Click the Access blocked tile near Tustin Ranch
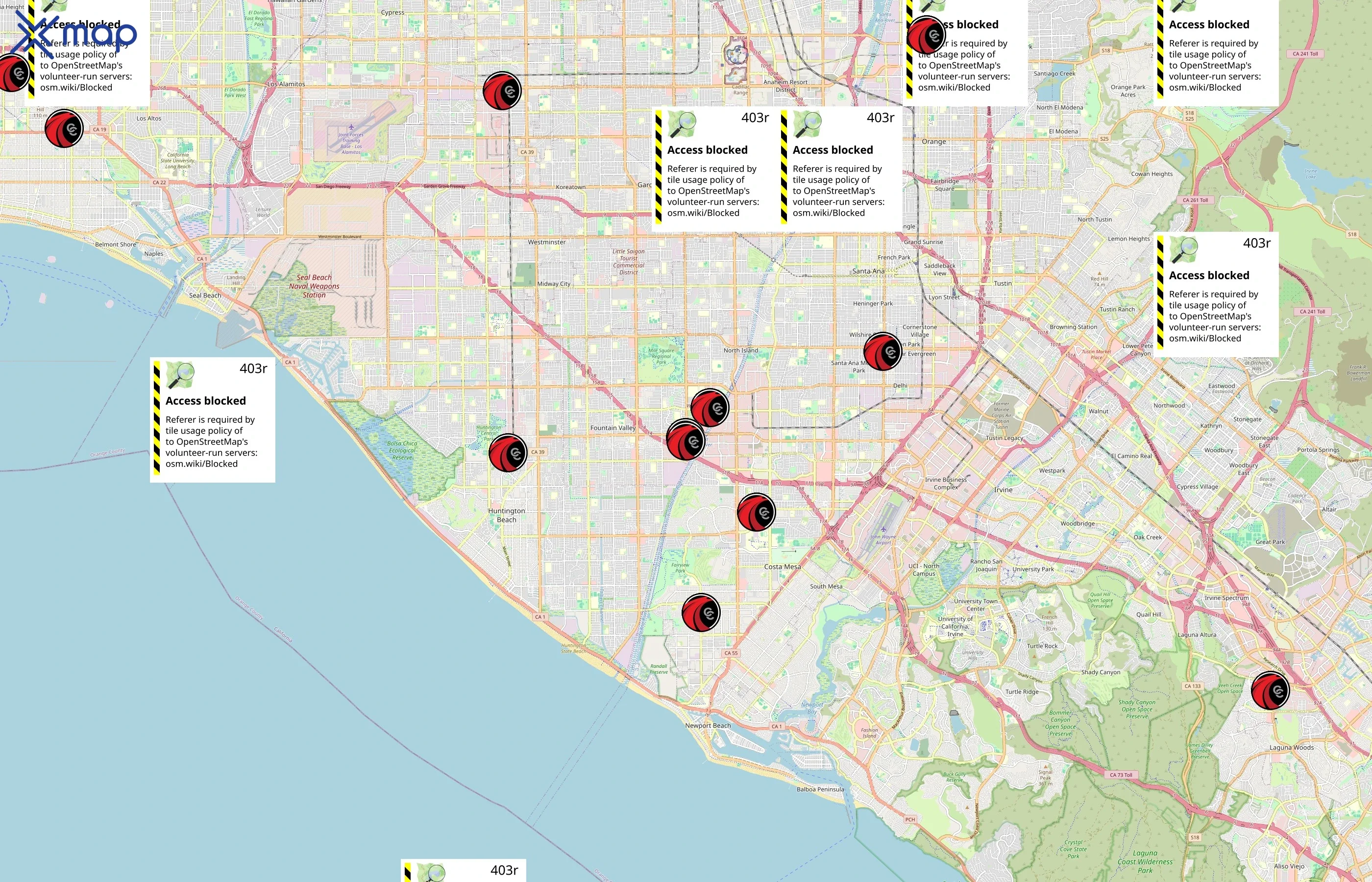 (1216, 294)
